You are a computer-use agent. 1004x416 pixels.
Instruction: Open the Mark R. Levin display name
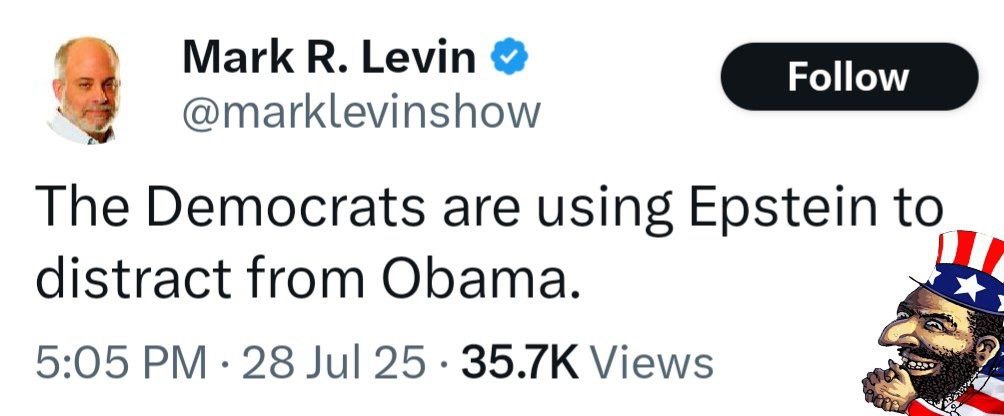point(329,60)
